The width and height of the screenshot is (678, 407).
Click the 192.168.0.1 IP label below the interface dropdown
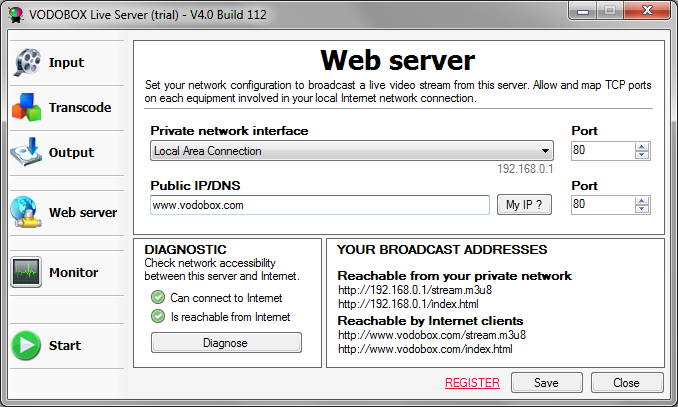pyautogui.click(x=525, y=168)
